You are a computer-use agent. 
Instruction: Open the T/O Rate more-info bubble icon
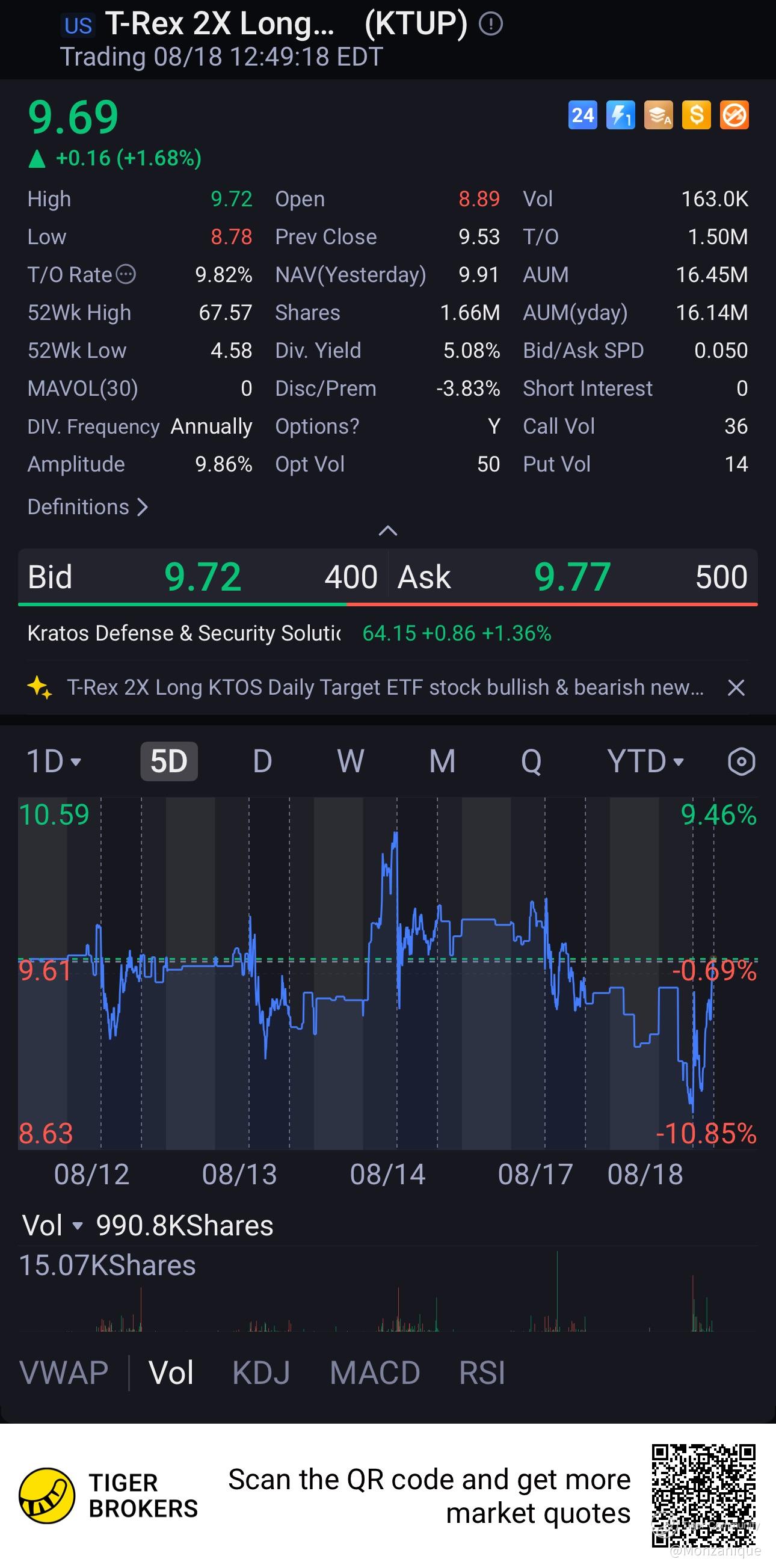point(126,274)
